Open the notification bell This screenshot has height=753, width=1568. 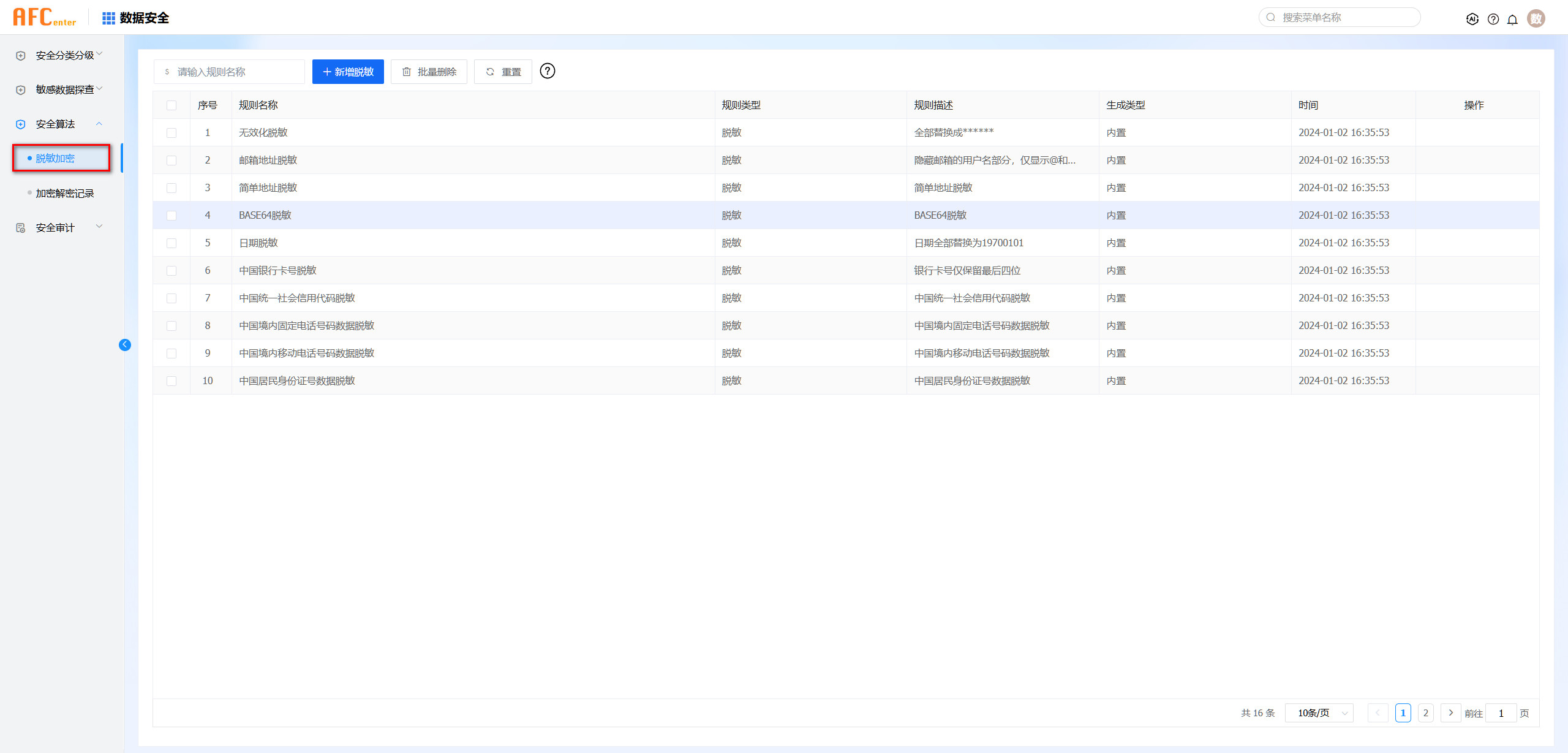point(1512,19)
